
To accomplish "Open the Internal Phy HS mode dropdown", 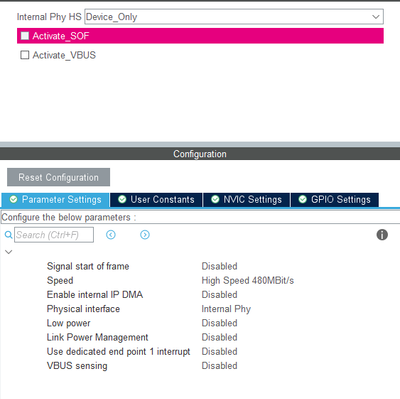I will (x=234, y=17).
